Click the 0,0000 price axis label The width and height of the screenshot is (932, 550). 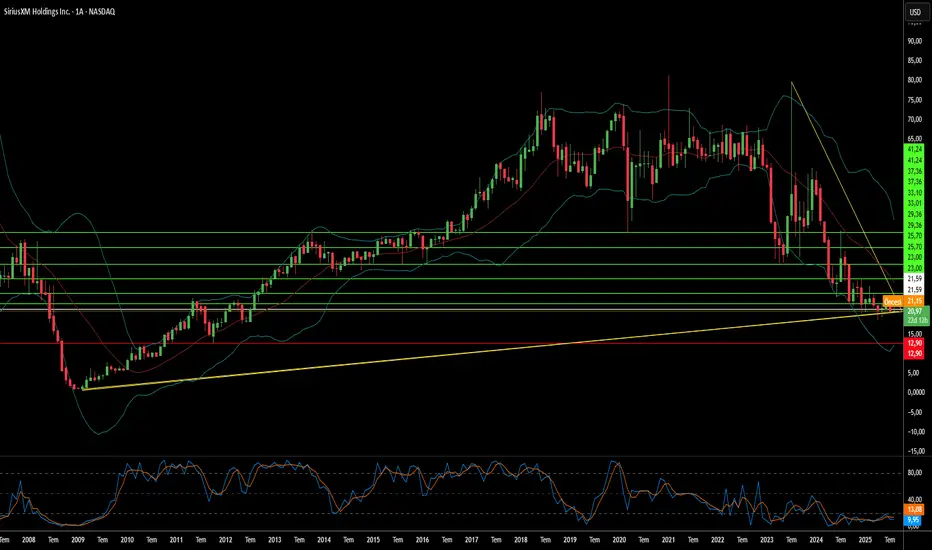[x=916, y=392]
